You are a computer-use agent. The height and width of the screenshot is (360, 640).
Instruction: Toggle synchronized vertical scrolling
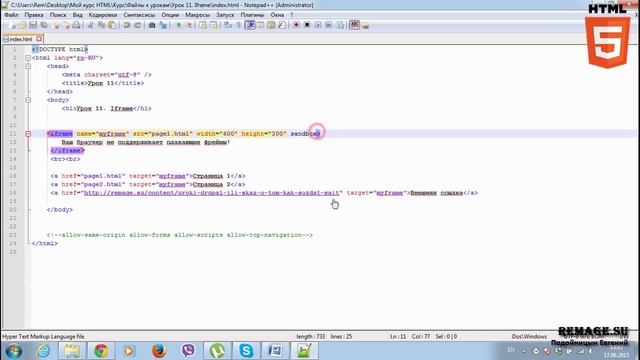(x=203, y=25)
